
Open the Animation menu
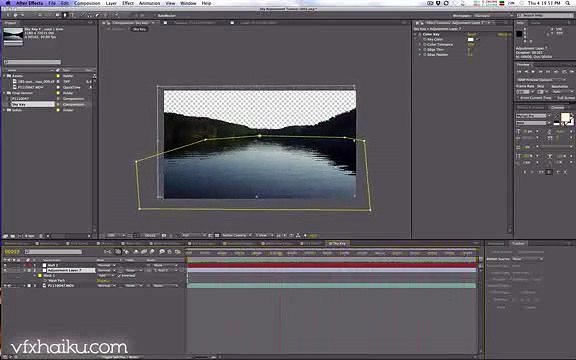(x=150, y=3)
